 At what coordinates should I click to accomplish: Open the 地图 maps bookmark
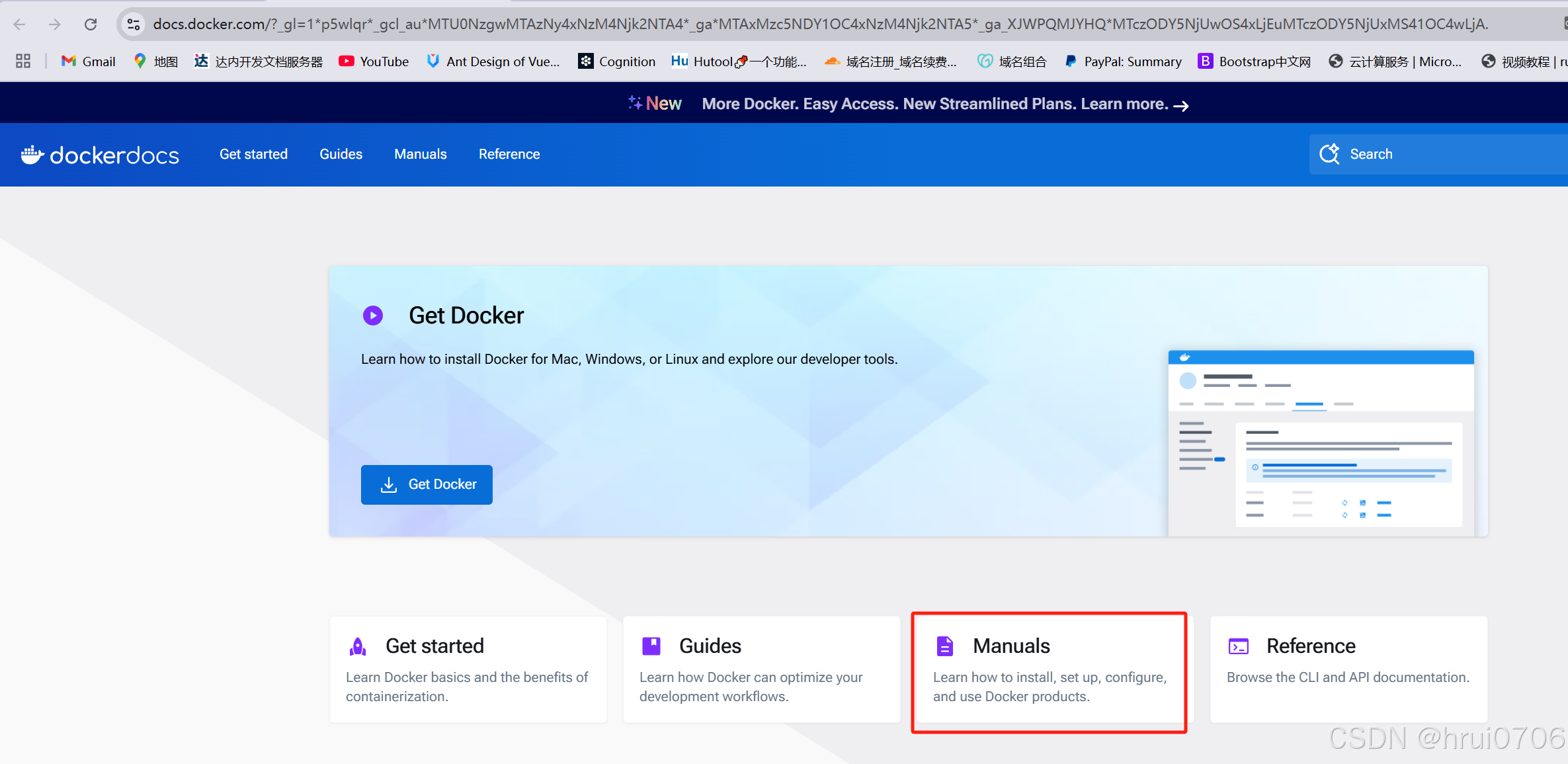[156, 62]
